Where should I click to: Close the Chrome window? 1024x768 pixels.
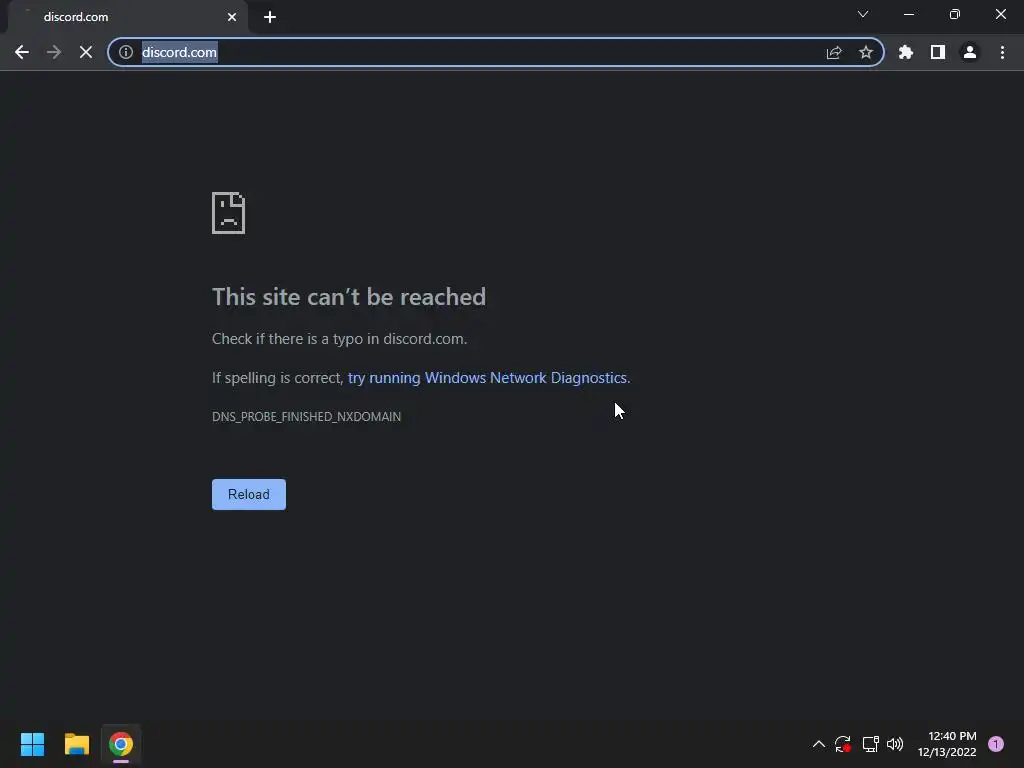click(x=1000, y=14)
